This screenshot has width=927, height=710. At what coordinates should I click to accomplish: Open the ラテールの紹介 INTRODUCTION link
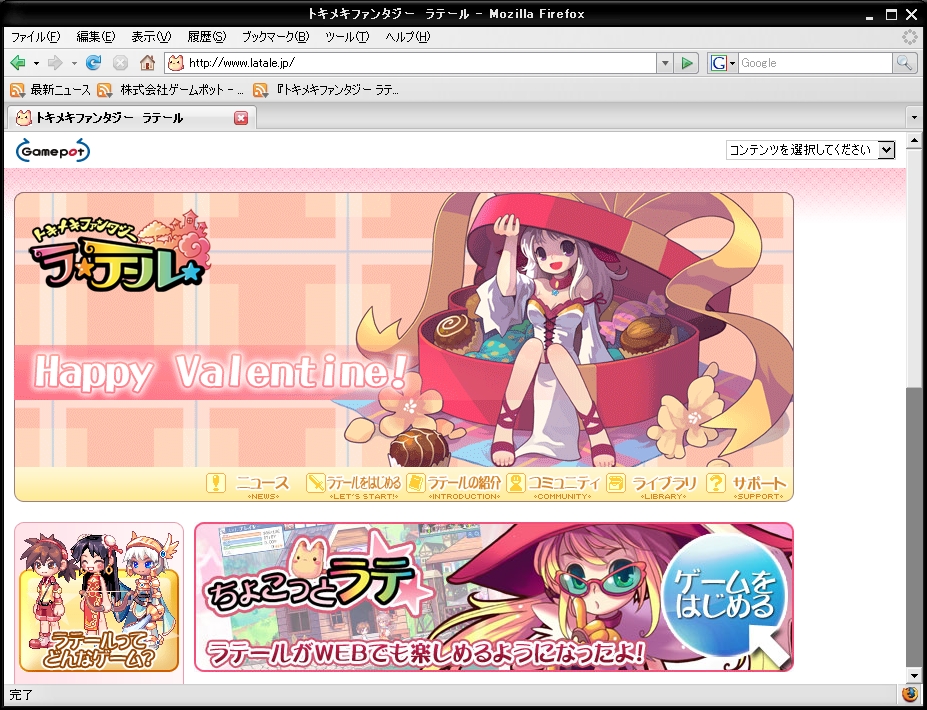coord(465,486)
